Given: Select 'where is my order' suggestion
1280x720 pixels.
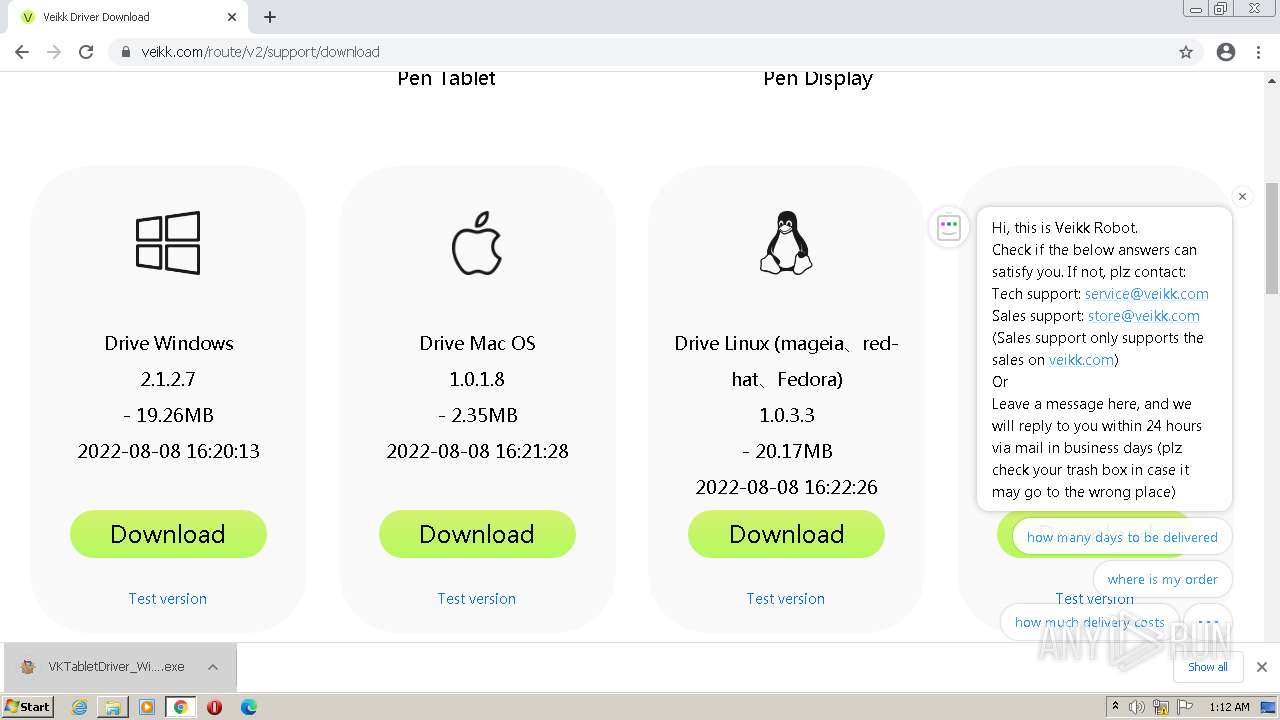Looking at the screenshot, I should 1163,579.
